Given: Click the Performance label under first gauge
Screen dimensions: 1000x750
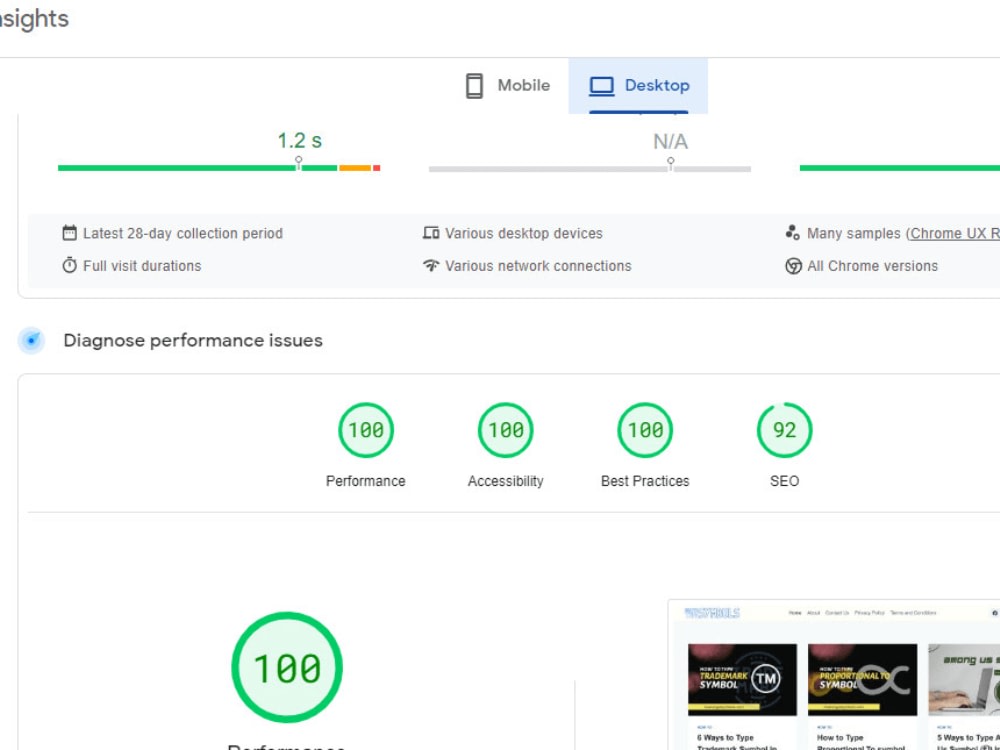Looking at the screenshot, I should click(365, 481).
